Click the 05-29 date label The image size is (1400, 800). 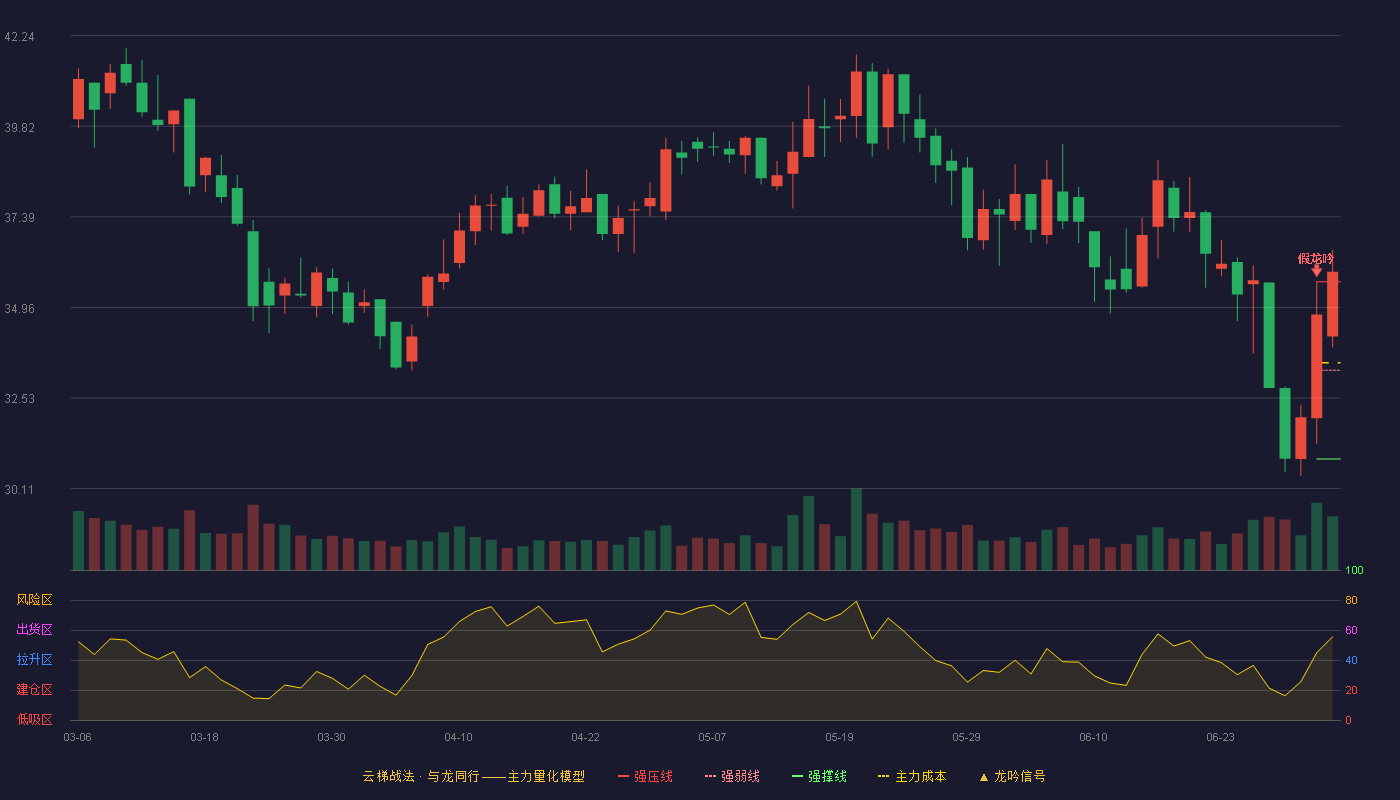tap(966, 737)
